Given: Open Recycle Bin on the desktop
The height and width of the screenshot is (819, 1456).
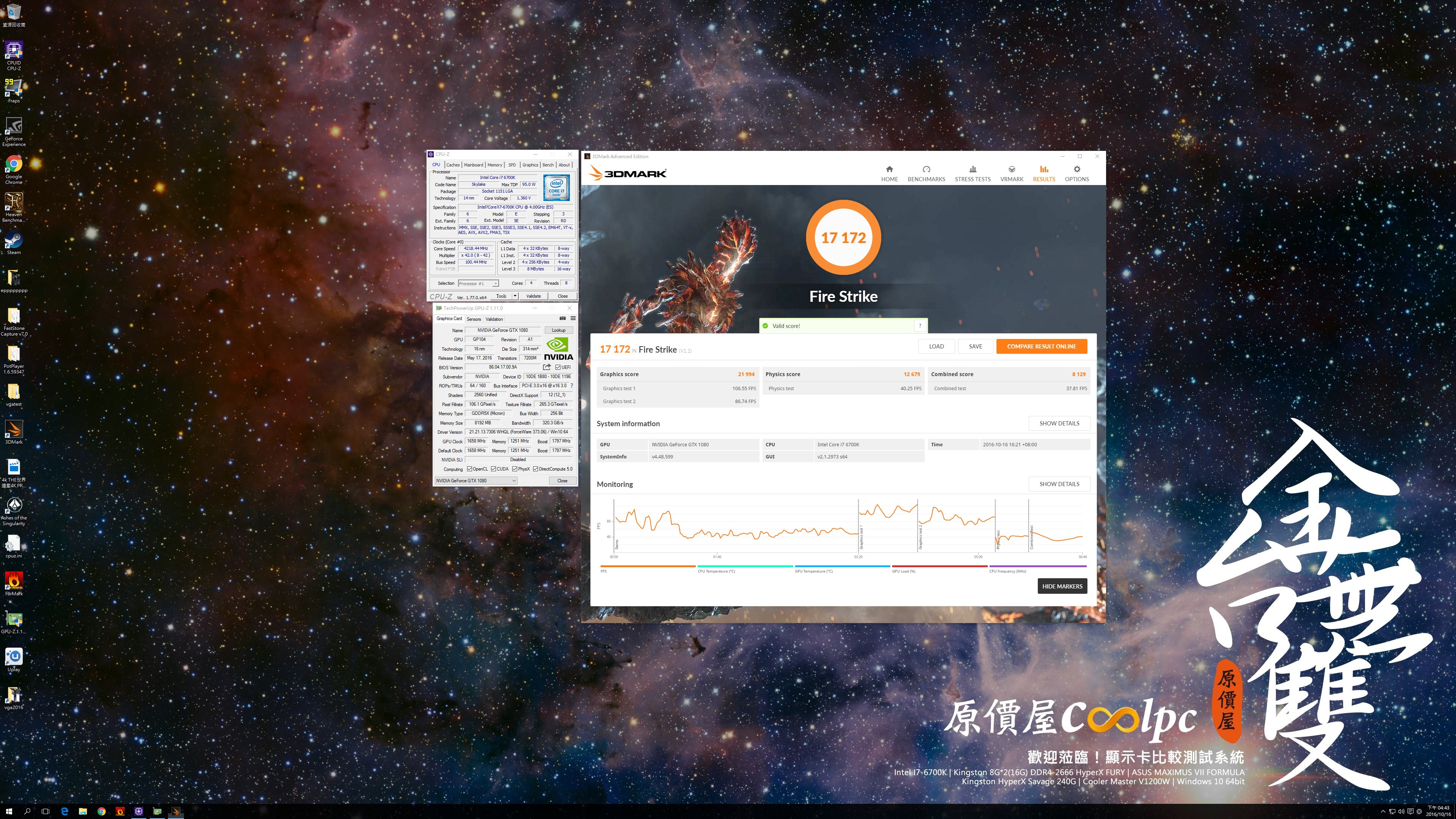Looking at the screenshot, I should tap(14, 16).
